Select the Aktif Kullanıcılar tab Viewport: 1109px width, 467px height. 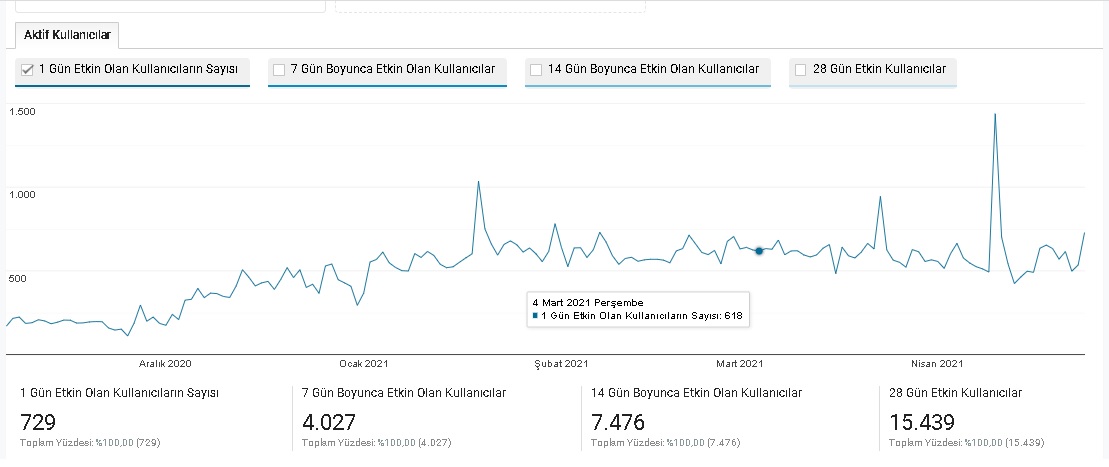click(67, 35)
